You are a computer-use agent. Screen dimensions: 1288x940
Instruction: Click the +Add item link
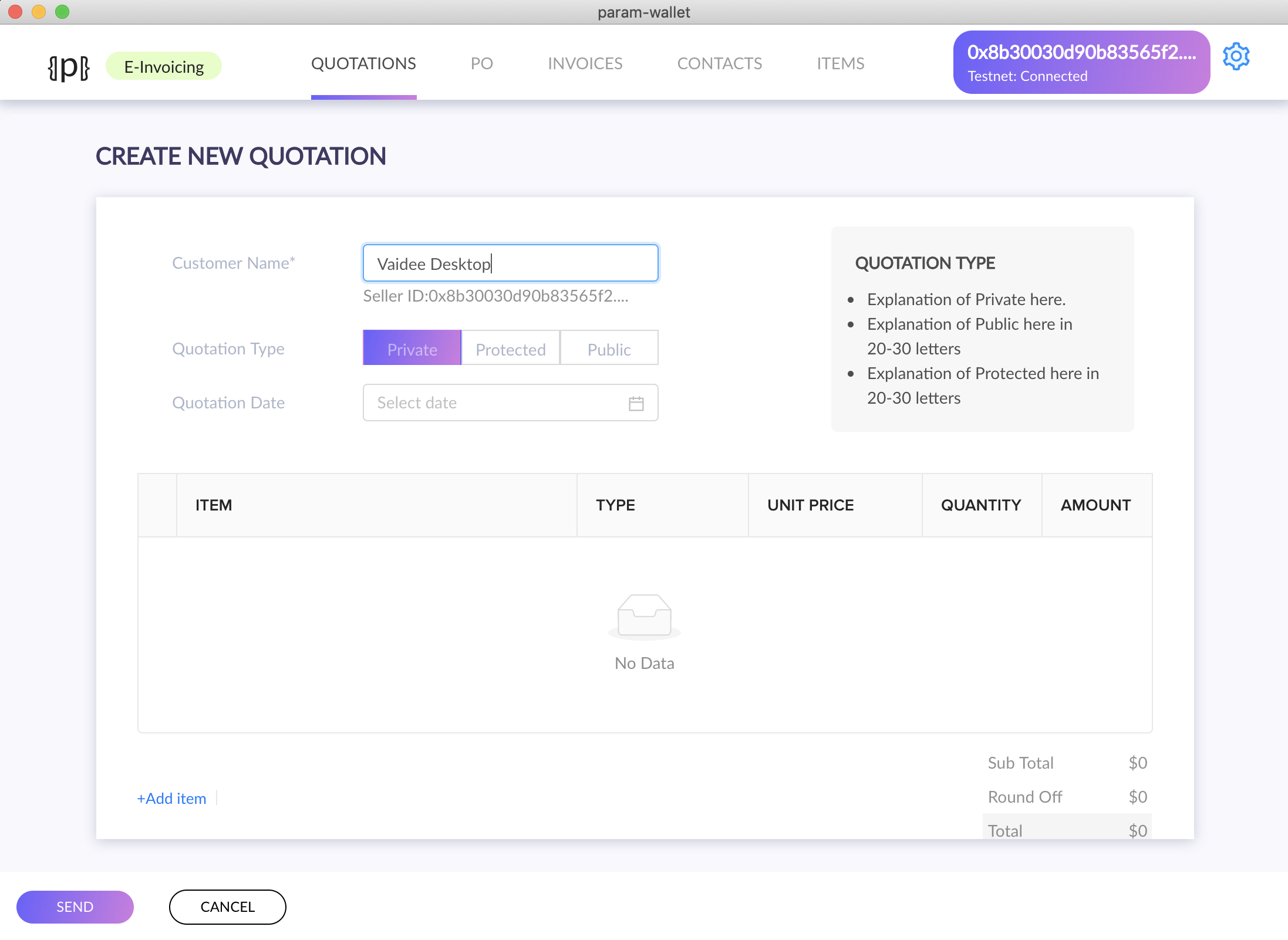[171, 799]
